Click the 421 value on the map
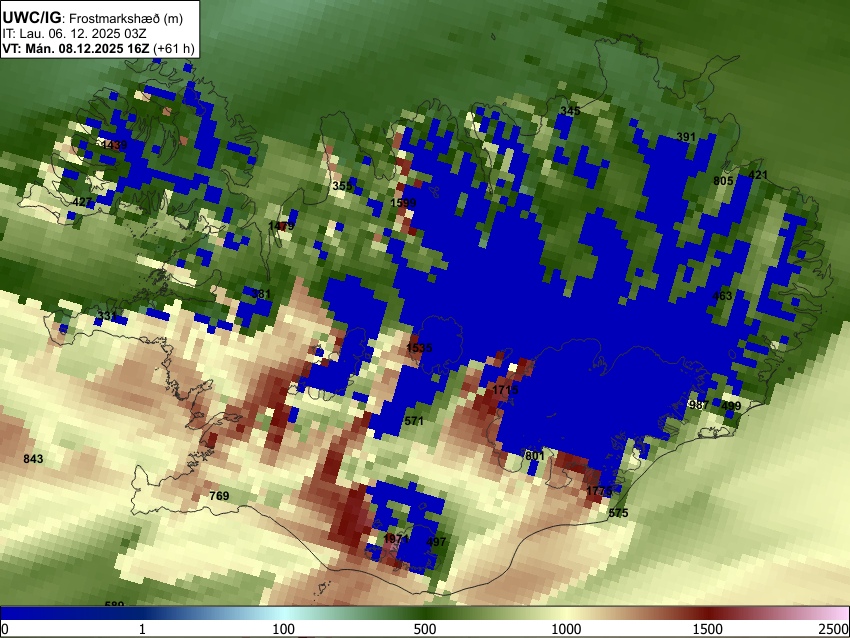Viewport: 850px width, 638px height. tap(758, 175)
